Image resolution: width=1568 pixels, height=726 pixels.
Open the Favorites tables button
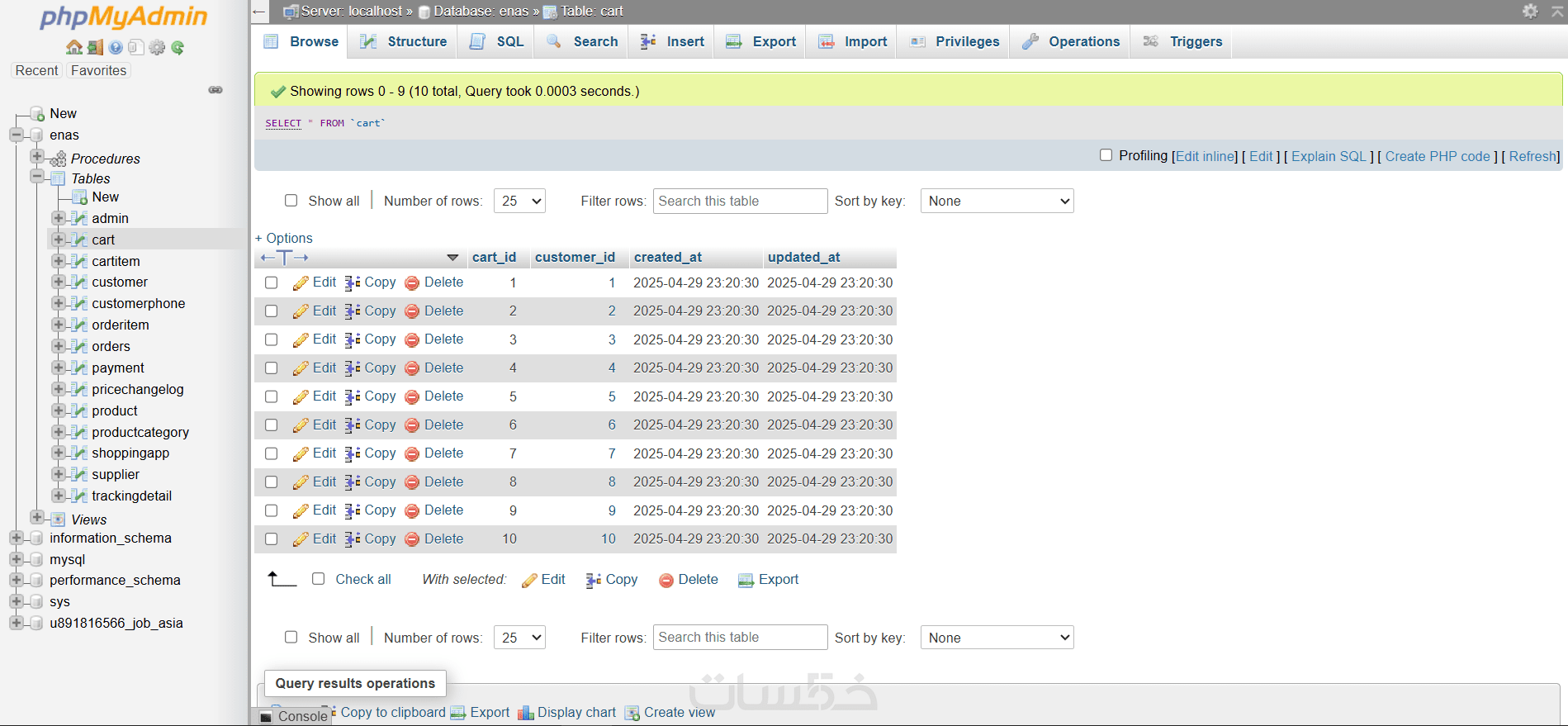(x=99, y=70)
